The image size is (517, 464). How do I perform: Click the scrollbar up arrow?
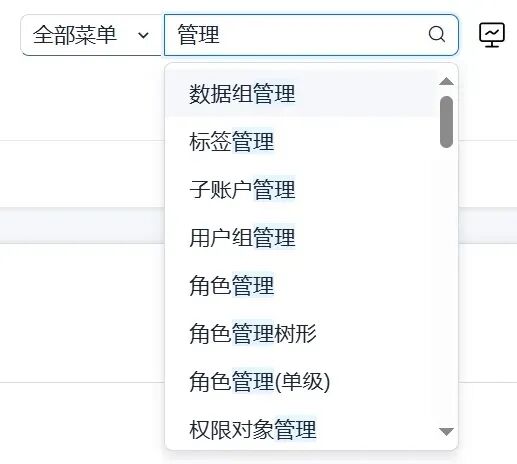pos(446,82)
